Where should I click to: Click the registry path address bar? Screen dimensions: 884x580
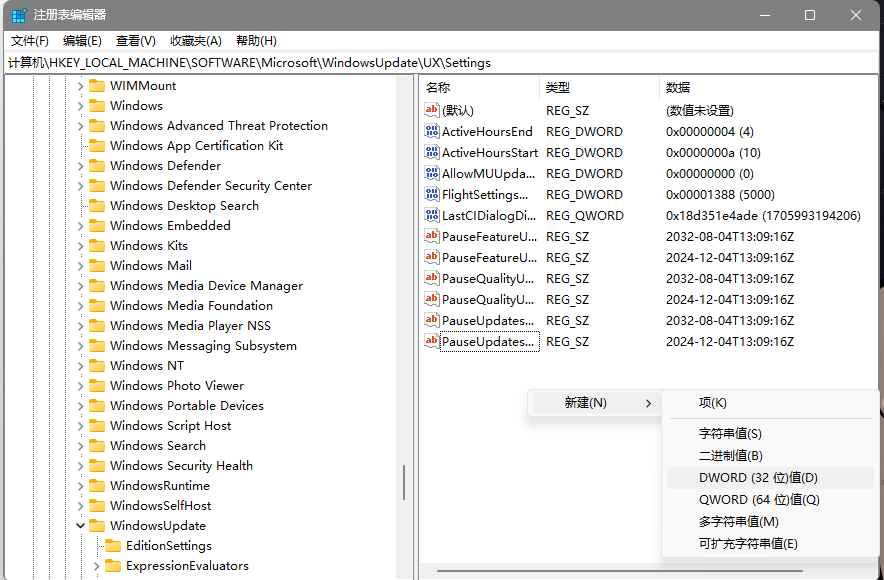click(442, 63)
